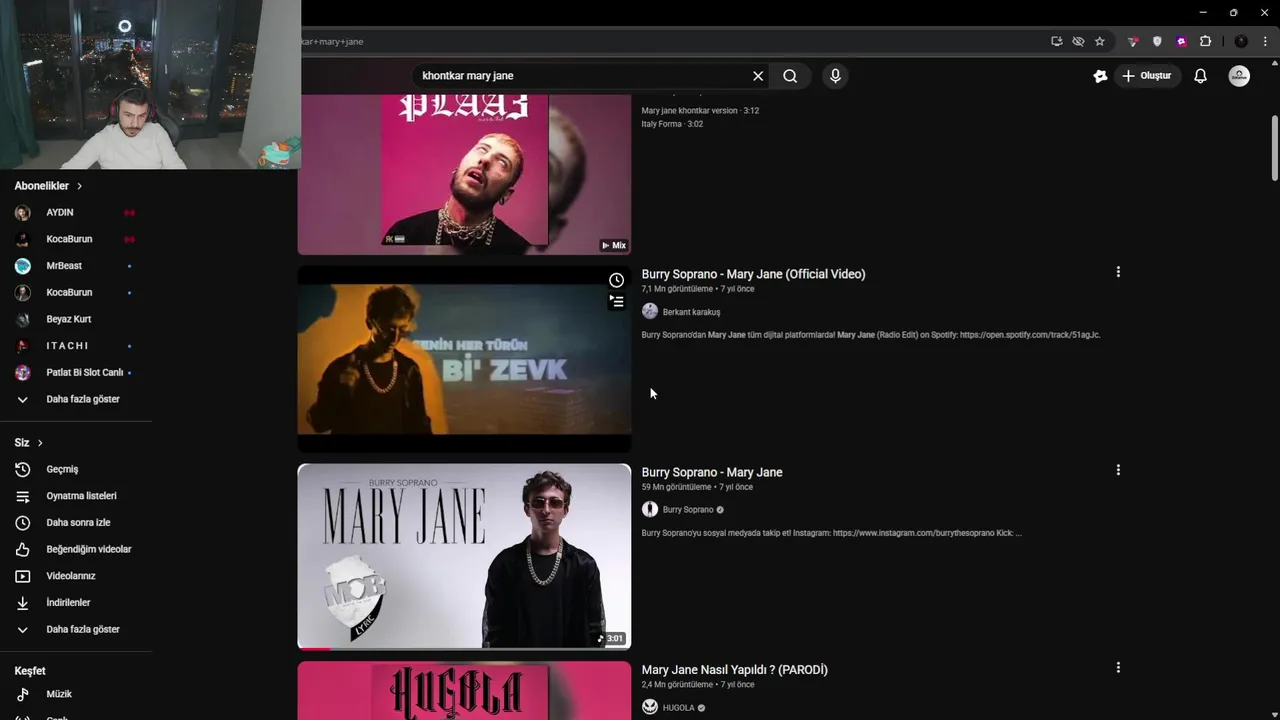
Task: Open the Chrome profile avatar
Action: 1241,42
